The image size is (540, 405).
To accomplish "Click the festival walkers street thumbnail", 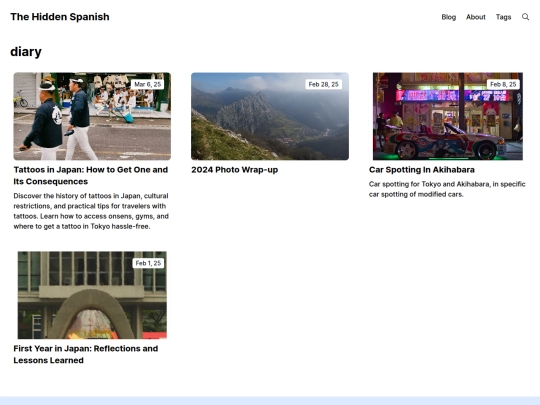I will [x=92, y=116].
